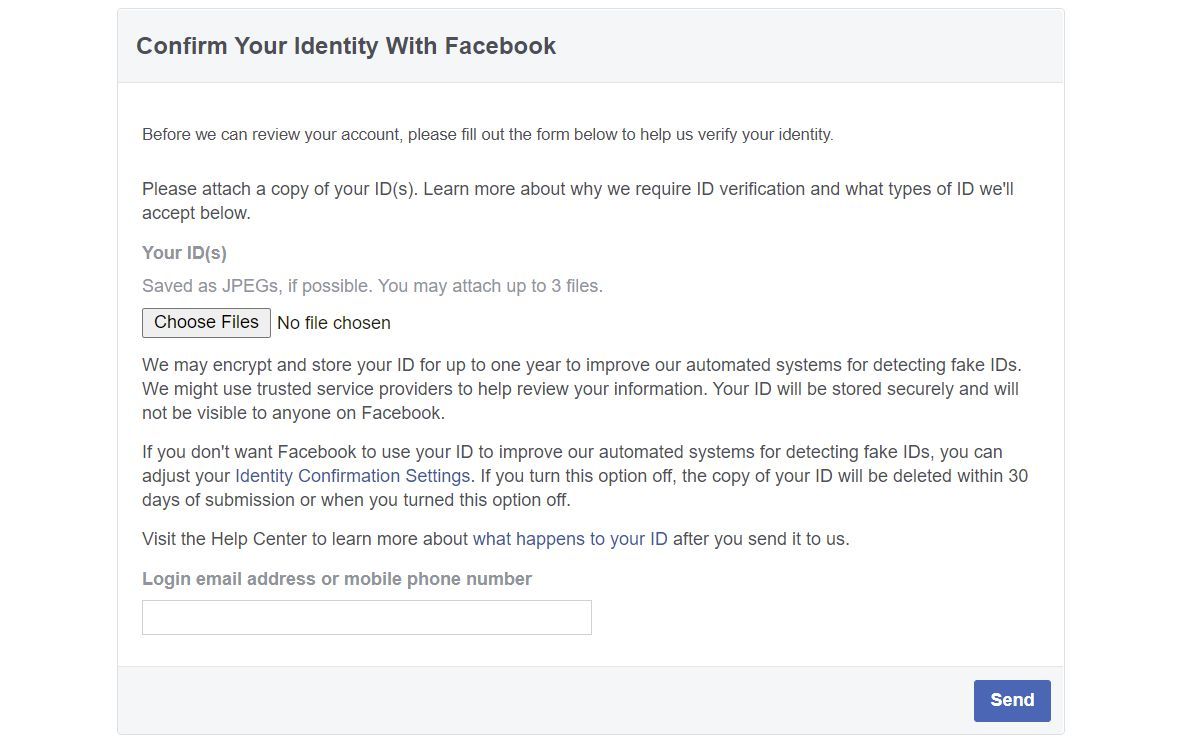Click the "Confirm Your Identity With Facebook" heading
Image resolution: width=1200 pixels, height=745 pixels.
(346, 46)
